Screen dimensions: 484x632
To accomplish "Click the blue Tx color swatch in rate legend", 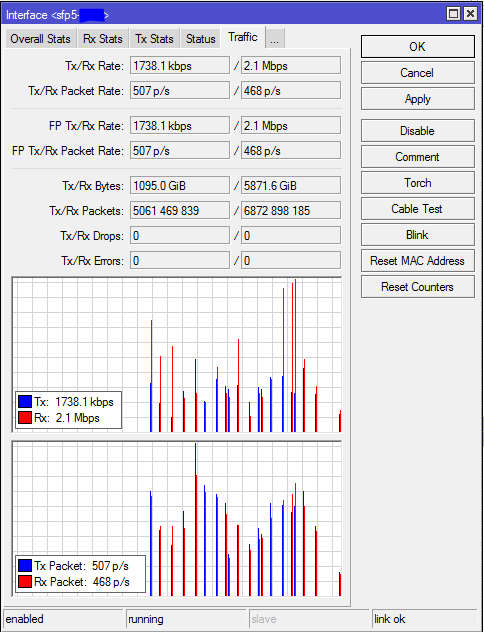I will (x=25, y=402).
